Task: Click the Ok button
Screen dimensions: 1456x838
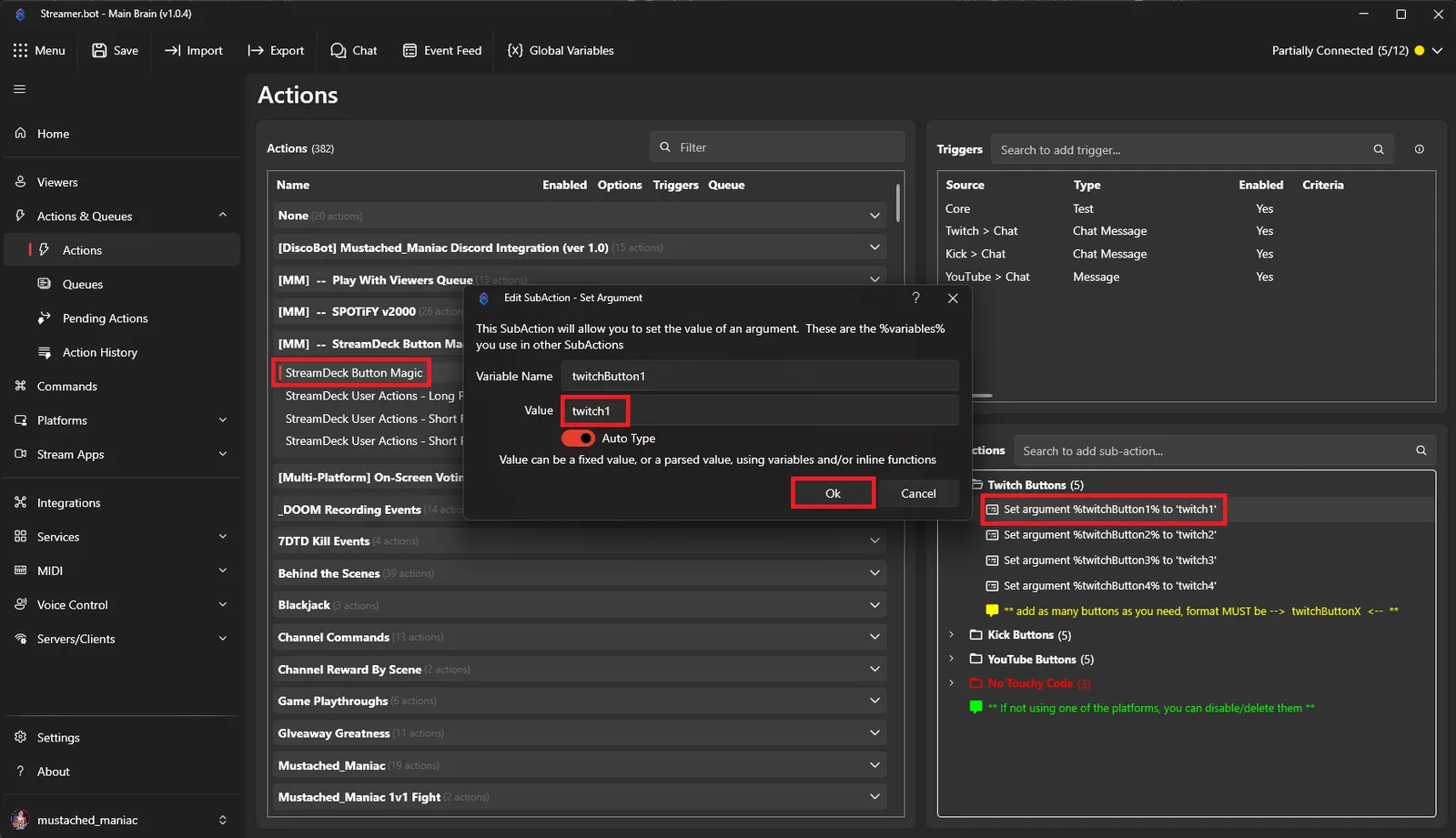Action: click(x=833, y=493)
